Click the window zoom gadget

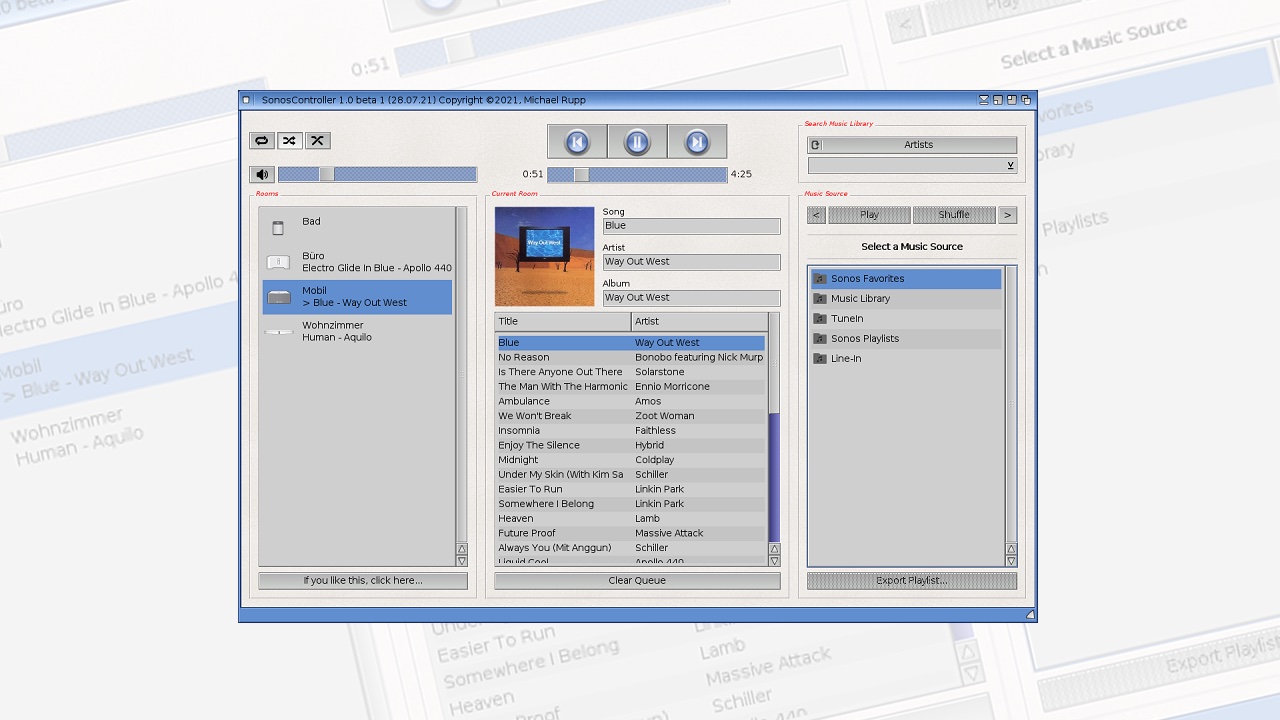coord(1012,100)
